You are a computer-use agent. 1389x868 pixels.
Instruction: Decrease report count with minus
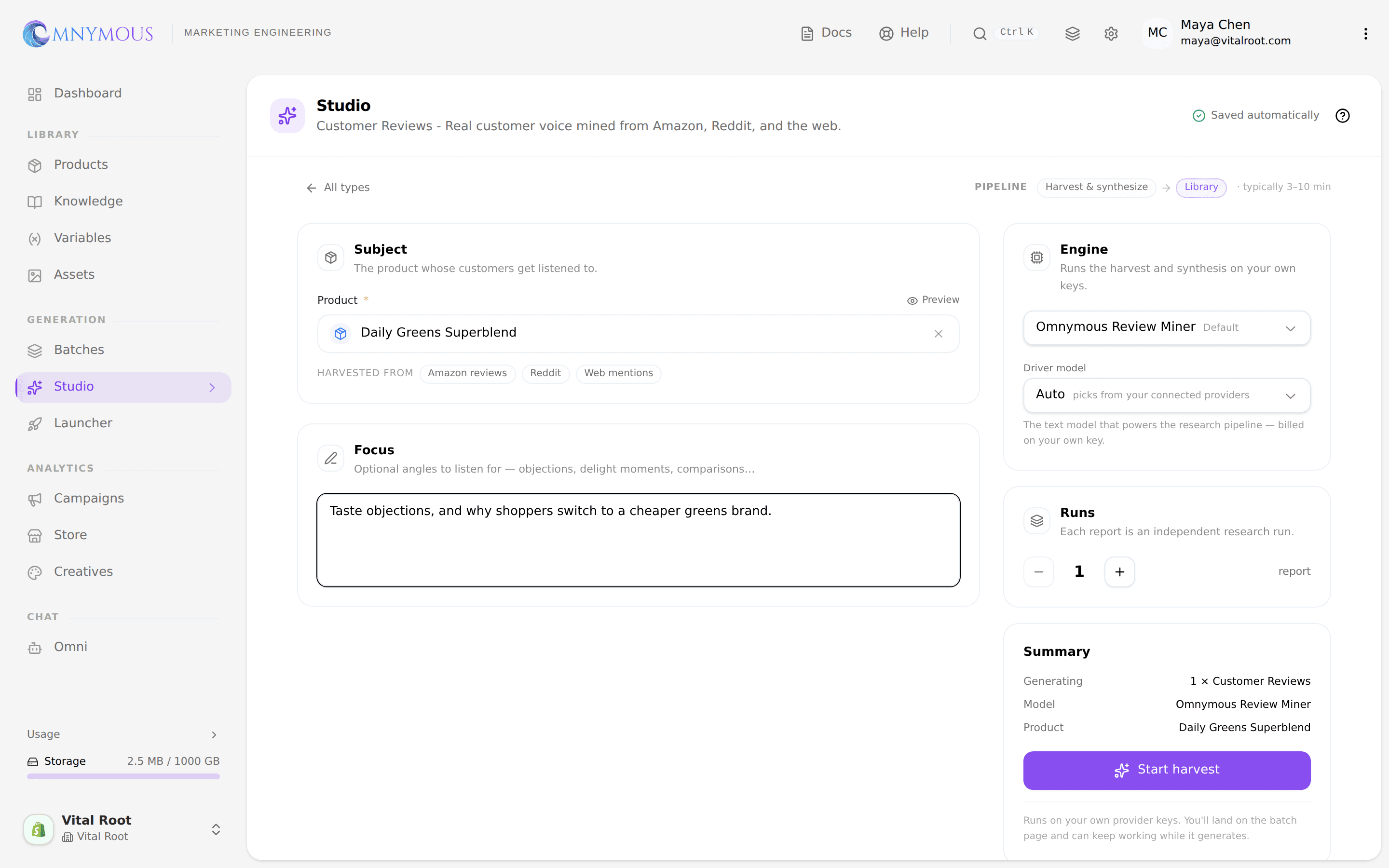(1038, 572)
